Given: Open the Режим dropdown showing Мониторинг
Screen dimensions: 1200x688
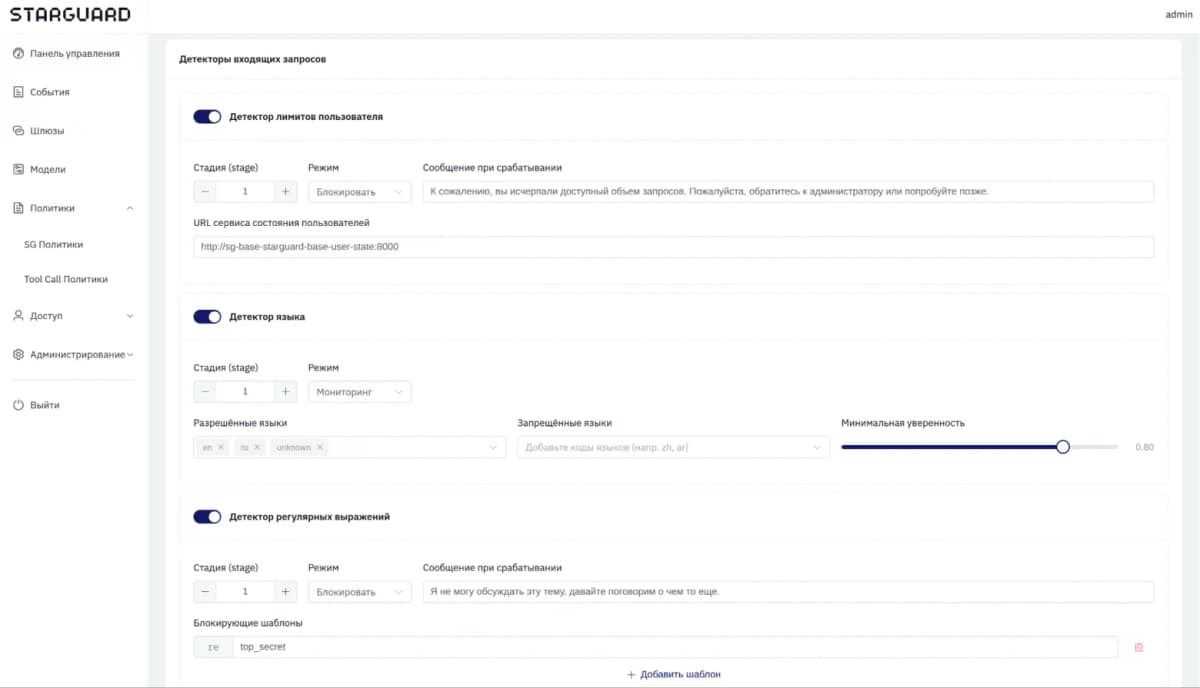Looking at the screenshot, I should (x=360, y=392).
